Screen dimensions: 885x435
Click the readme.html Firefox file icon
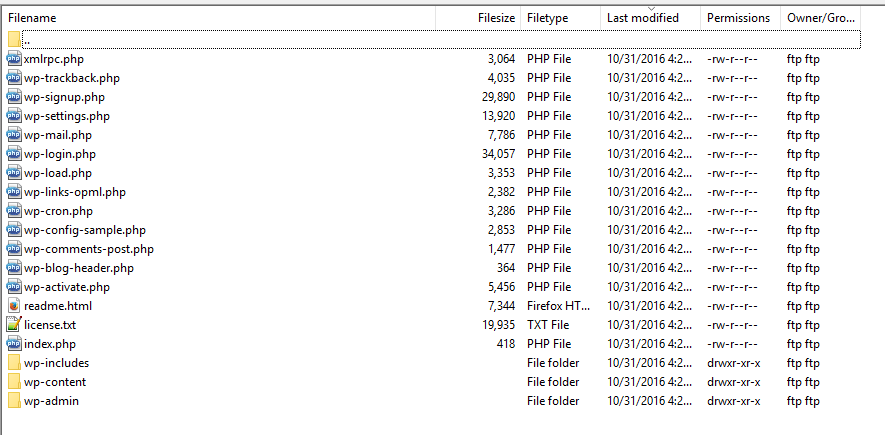click(x=14, y=306)
